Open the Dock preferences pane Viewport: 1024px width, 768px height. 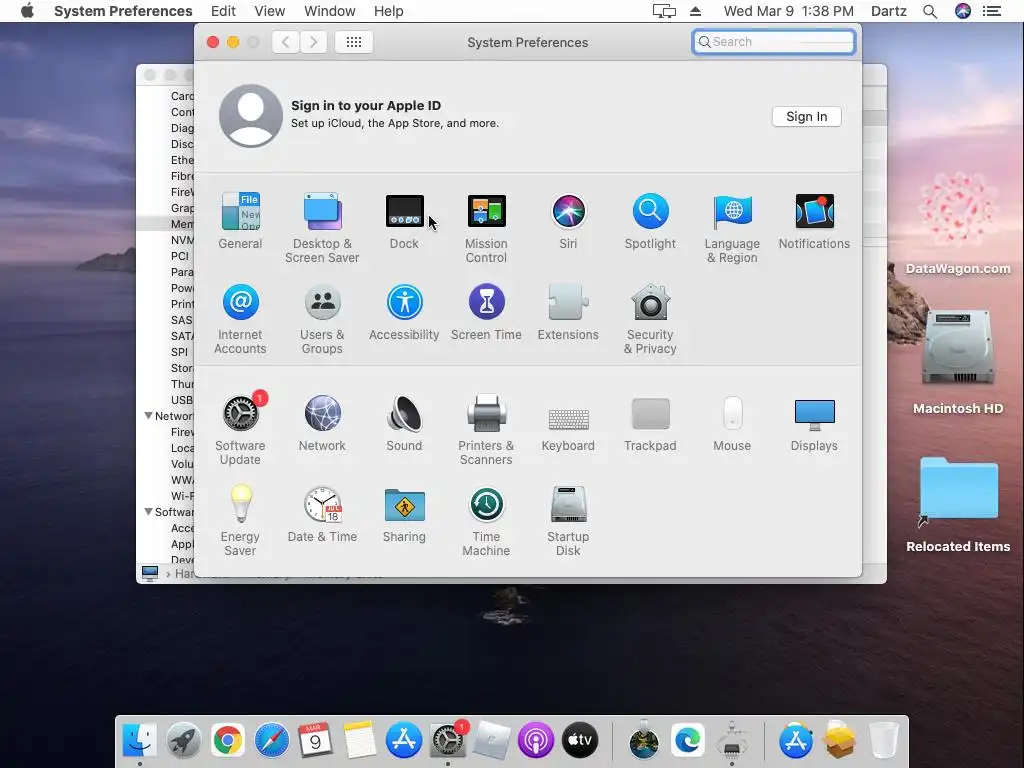click(x=404, y=220)
